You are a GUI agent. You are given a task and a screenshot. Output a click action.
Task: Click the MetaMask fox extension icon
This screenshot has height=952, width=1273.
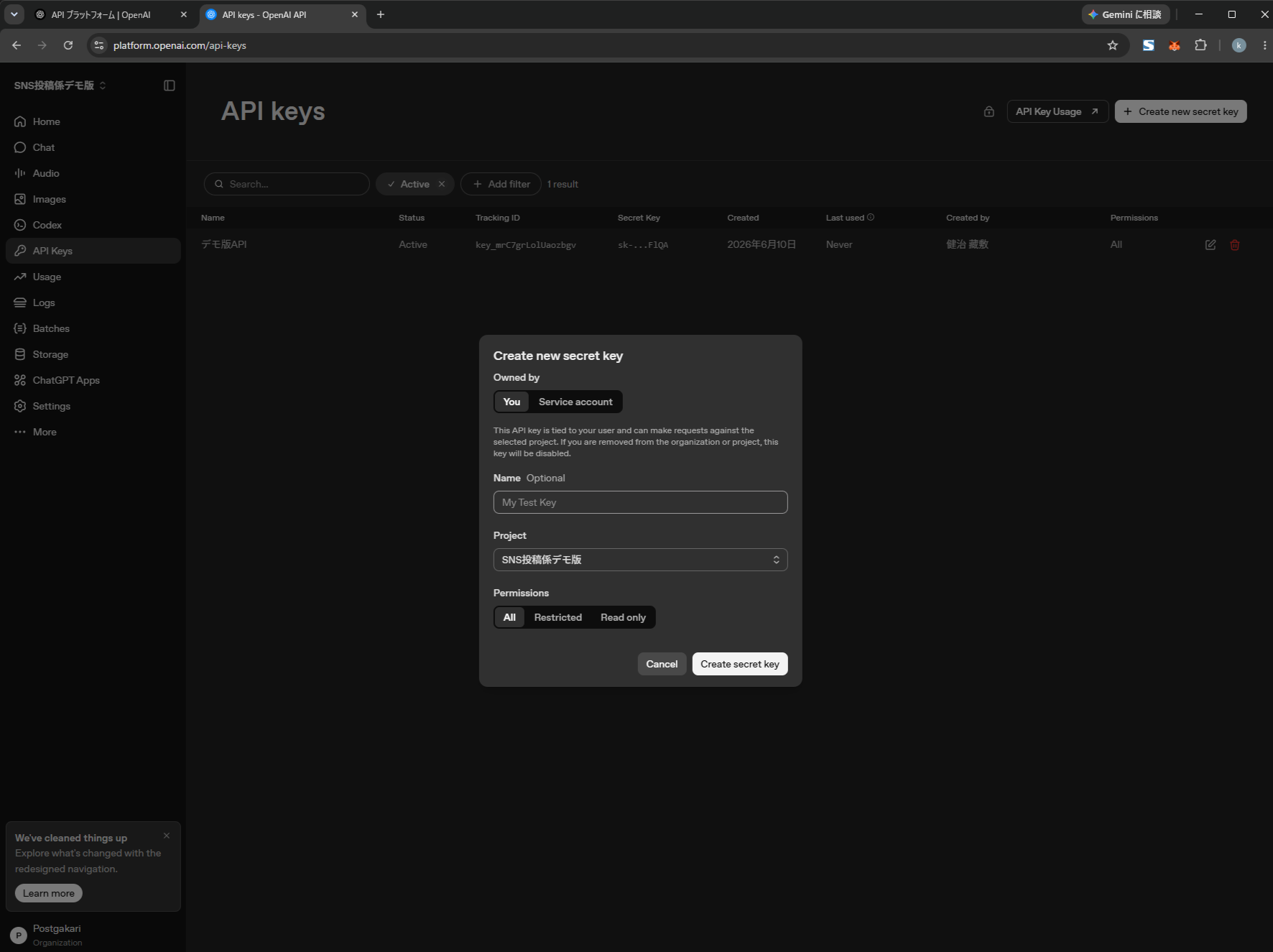click(x=1175, y=45)
